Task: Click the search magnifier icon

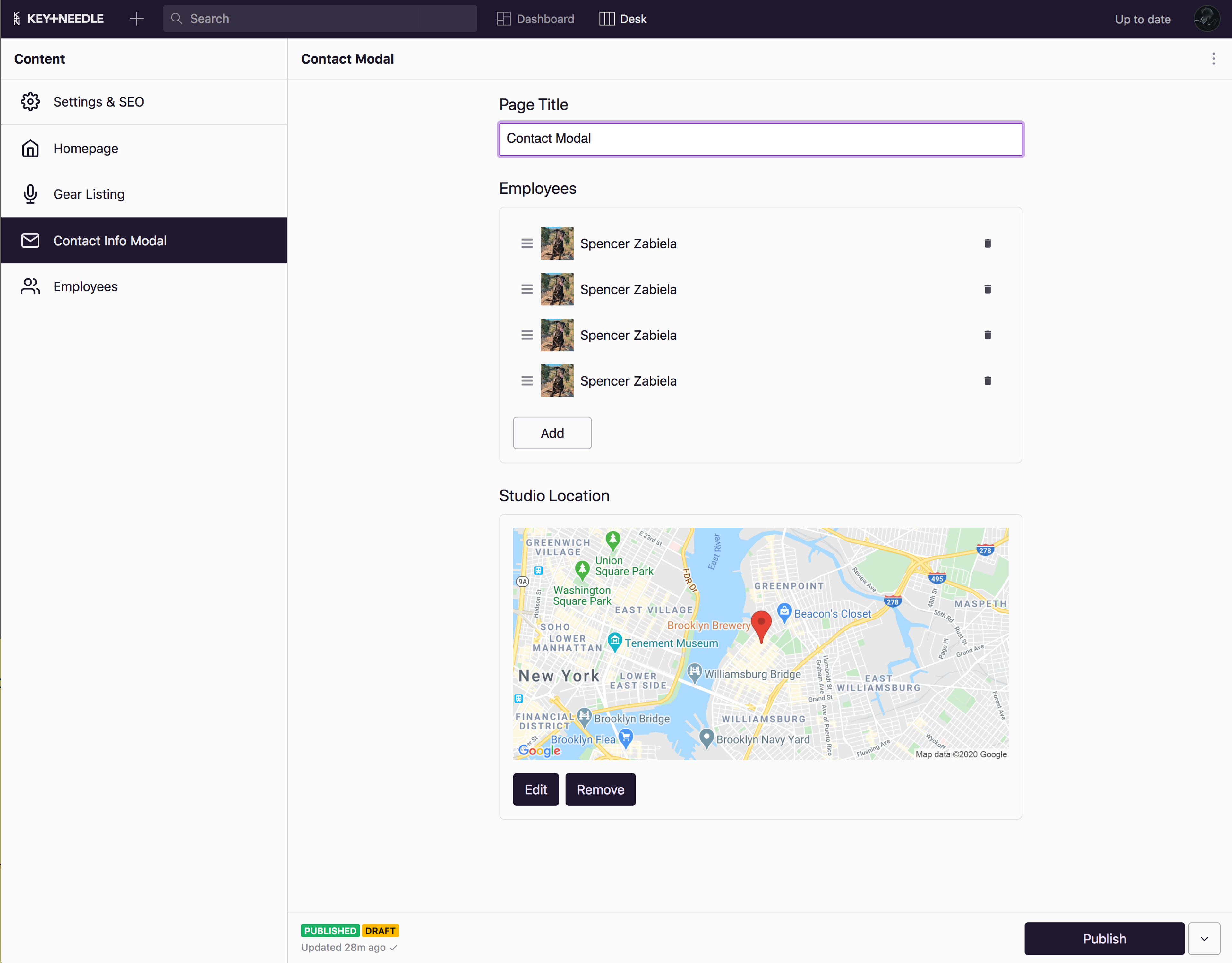Action: pos(176,19)
